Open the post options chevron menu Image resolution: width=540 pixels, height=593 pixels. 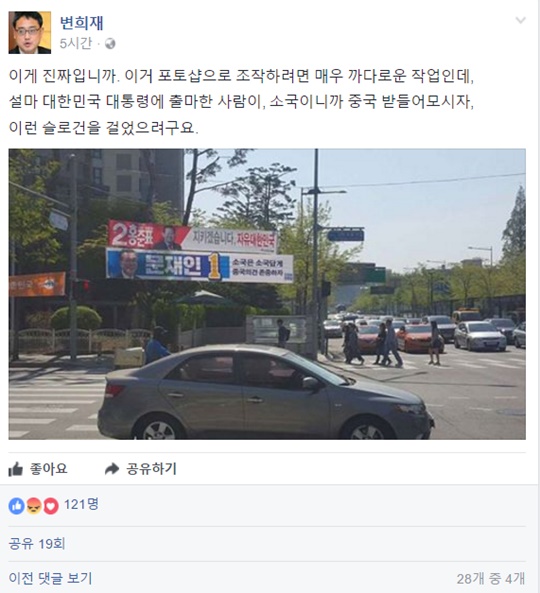click(x=520, y=20)
